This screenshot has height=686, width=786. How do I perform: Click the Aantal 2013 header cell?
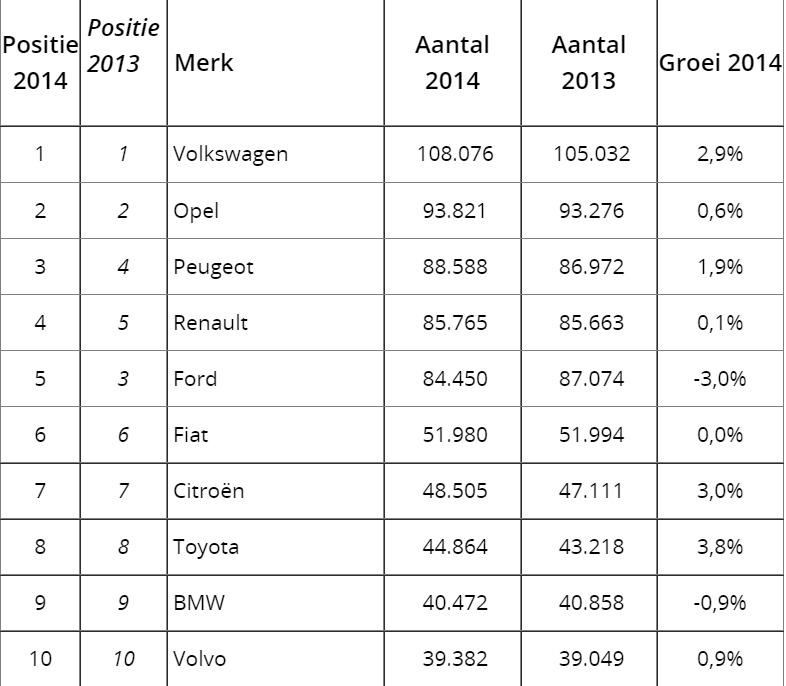[589, 63]
